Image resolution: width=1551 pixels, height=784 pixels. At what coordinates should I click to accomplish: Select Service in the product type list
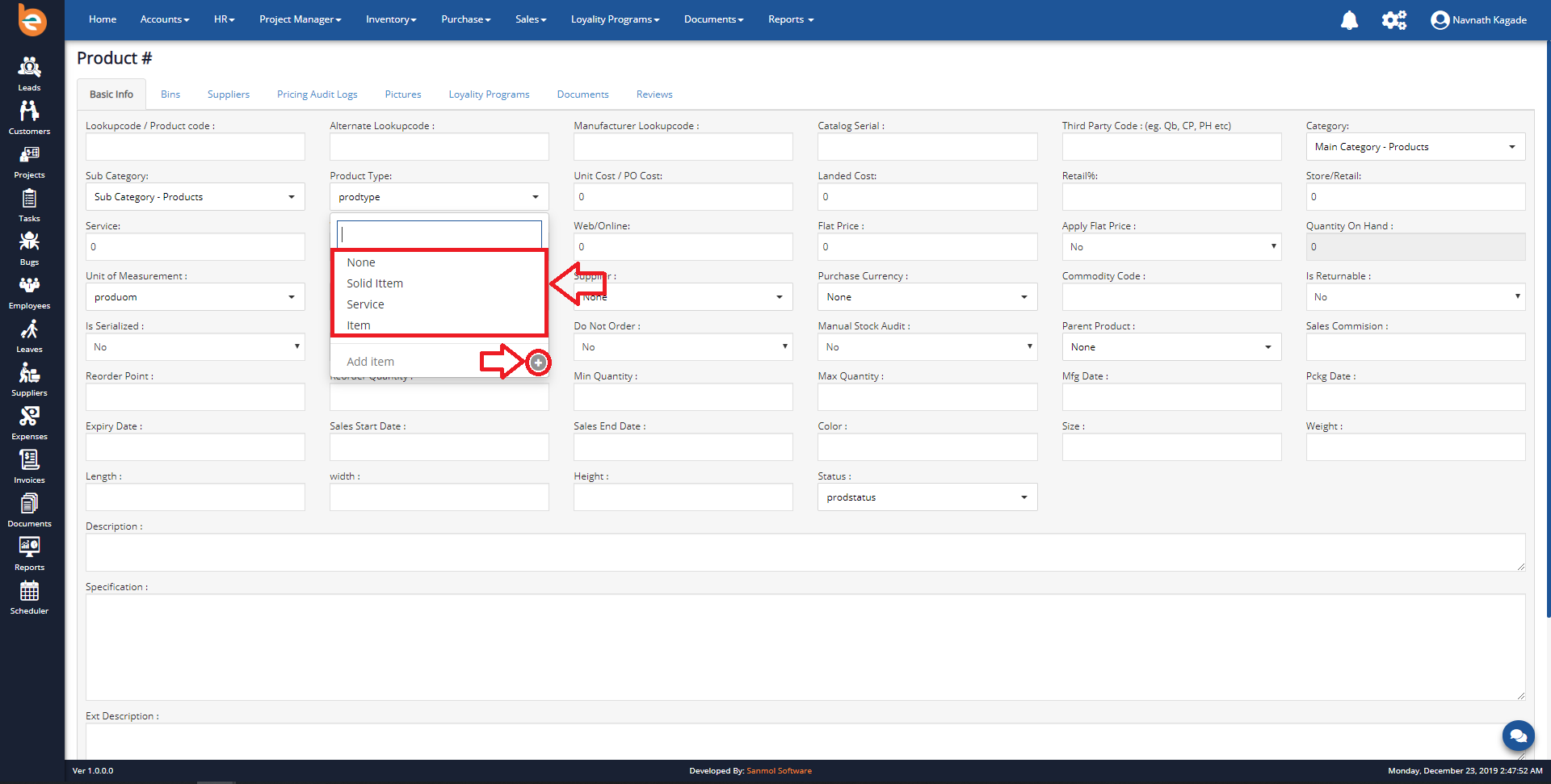tap(439, 304)
